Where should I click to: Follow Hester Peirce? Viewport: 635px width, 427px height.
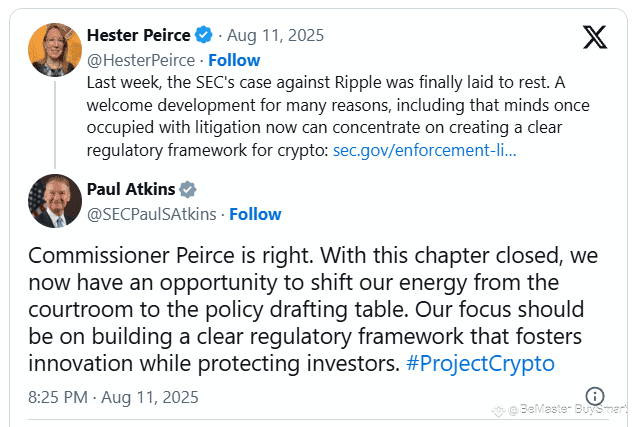[x=234, y=60]
